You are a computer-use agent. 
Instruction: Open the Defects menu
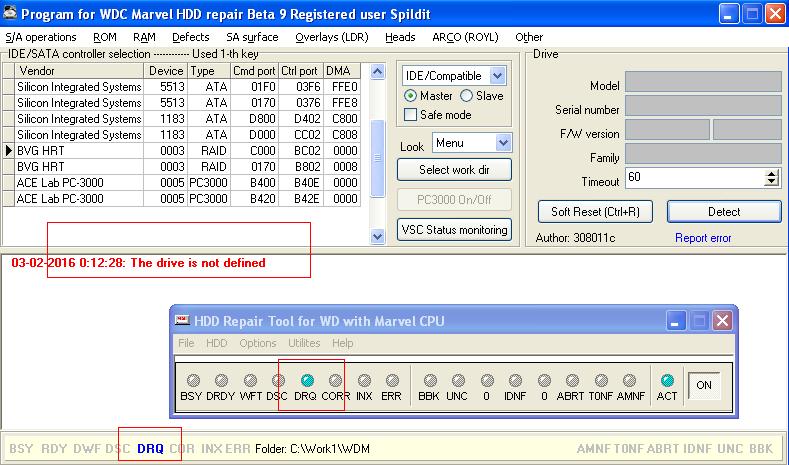(x=190, y=37)
